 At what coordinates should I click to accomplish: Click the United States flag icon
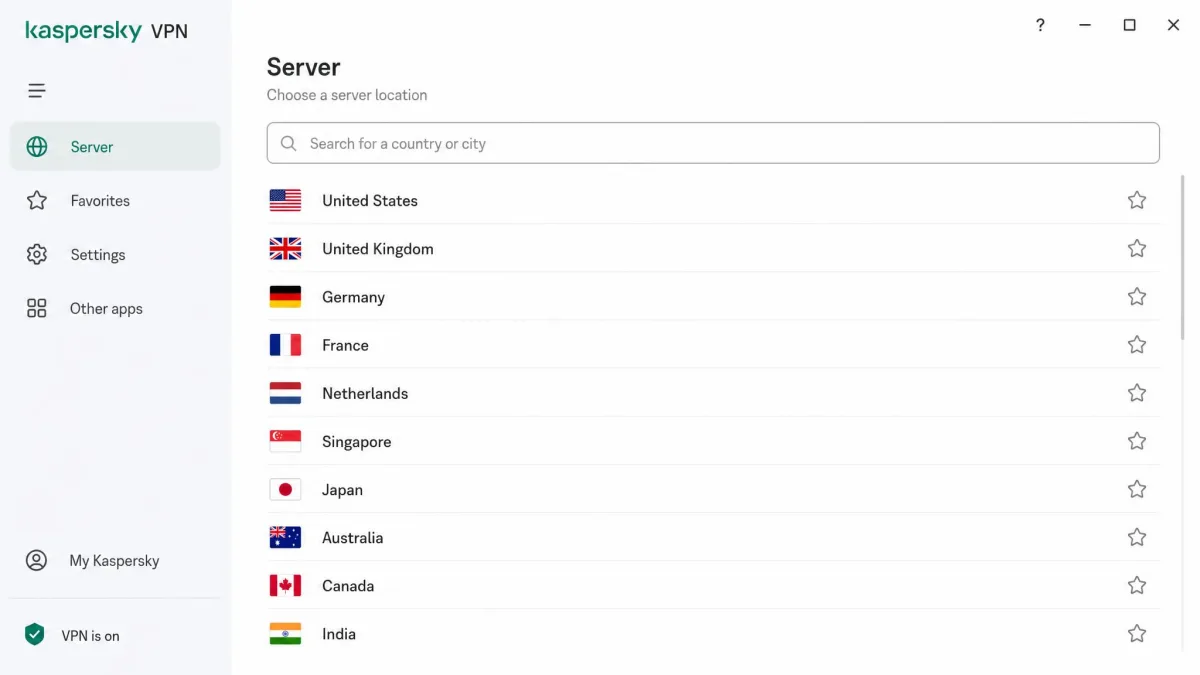285,201
